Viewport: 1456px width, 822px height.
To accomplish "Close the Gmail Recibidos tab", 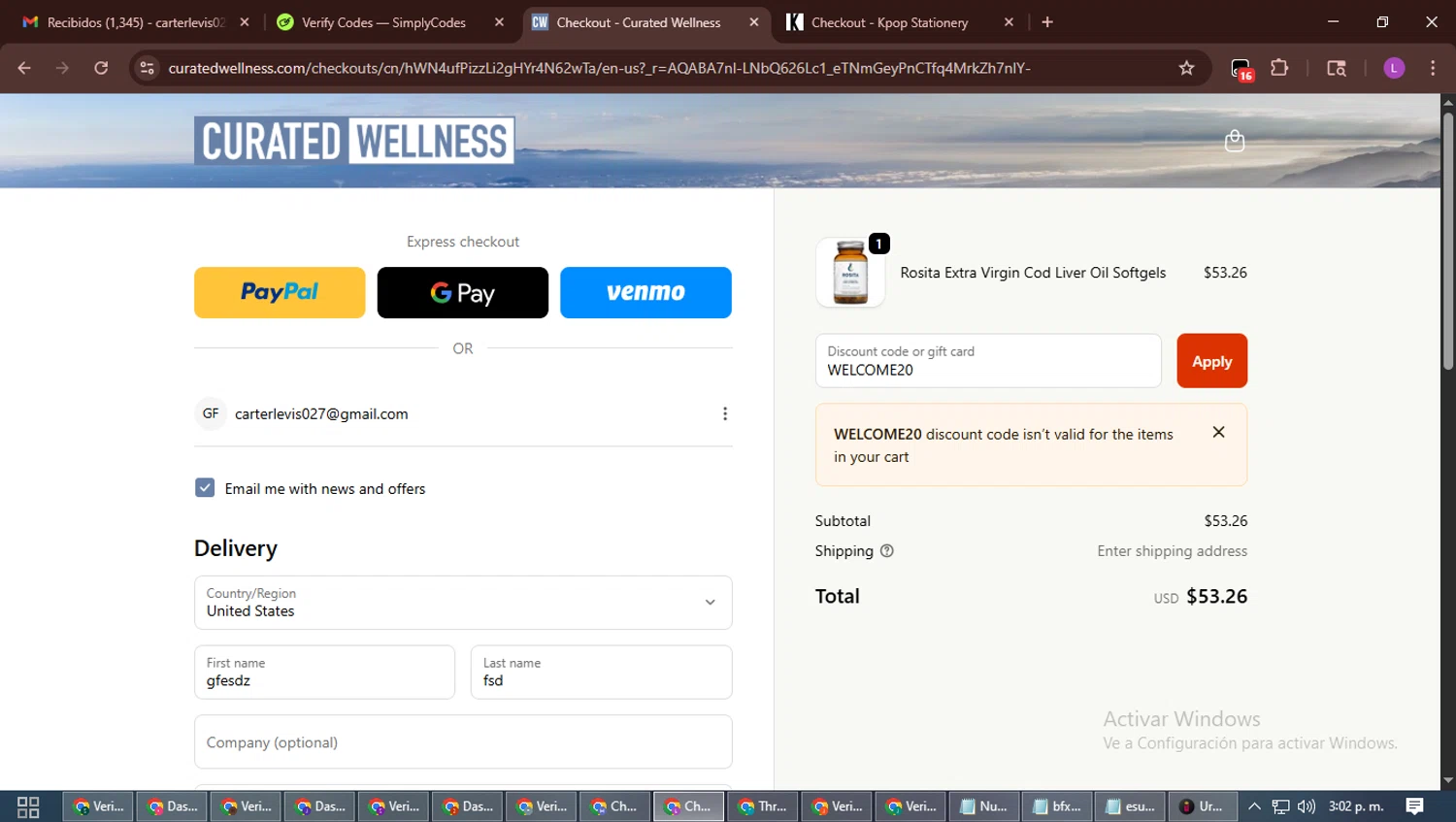I will (245, 22).
